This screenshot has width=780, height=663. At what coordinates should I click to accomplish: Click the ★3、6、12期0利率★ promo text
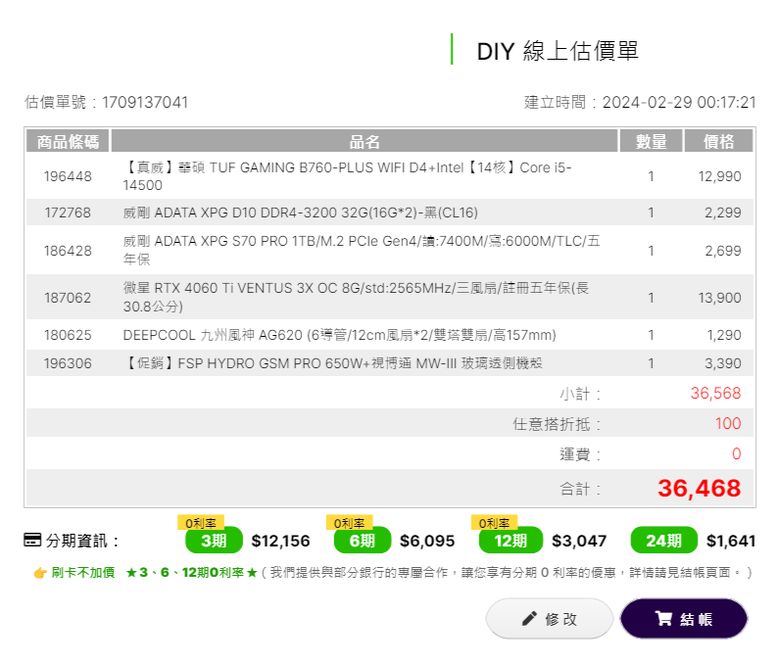pos(192,572)
